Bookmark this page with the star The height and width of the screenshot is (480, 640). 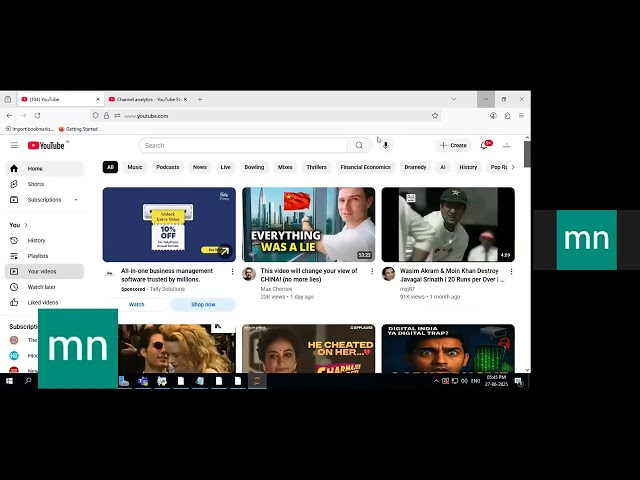pyautogui.click(x=435, y=116)
